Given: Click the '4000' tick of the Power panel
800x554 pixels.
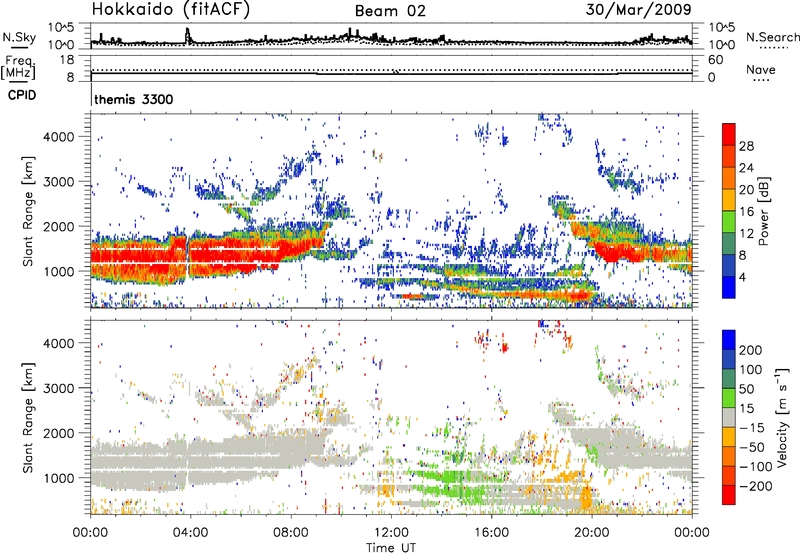Looking at the screenshot, I should [x=58, y=137].
